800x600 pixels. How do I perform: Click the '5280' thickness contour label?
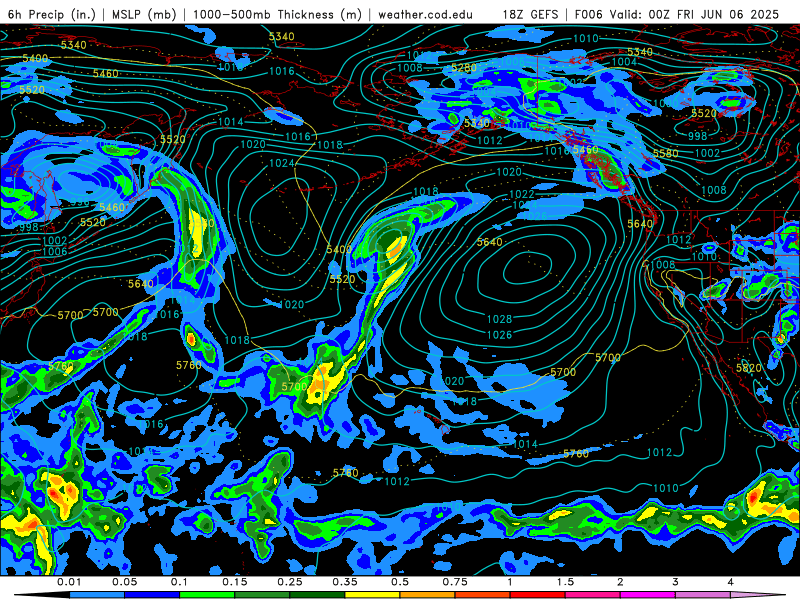[464, 68]
